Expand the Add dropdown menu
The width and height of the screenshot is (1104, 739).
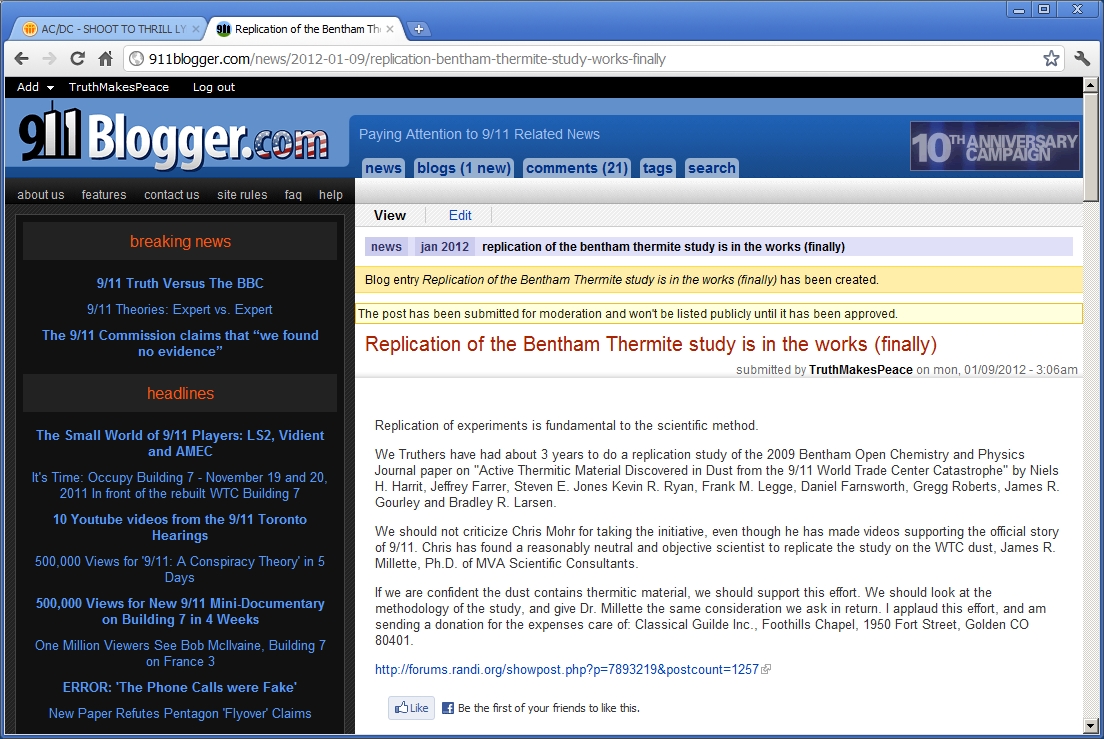[x=35, y=87]
